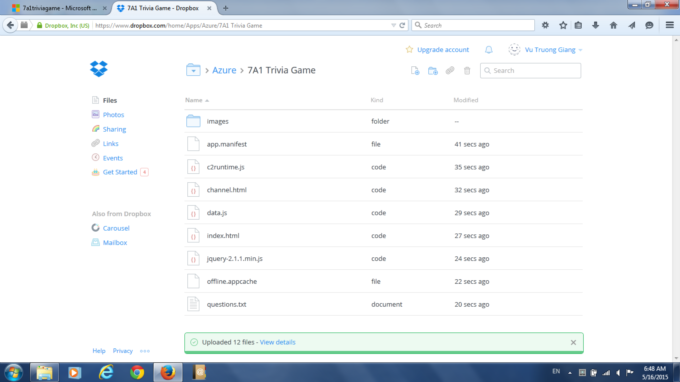Click the Dropbox logo icon
Viewport: 680px width, 382px height.
(99, 69)
